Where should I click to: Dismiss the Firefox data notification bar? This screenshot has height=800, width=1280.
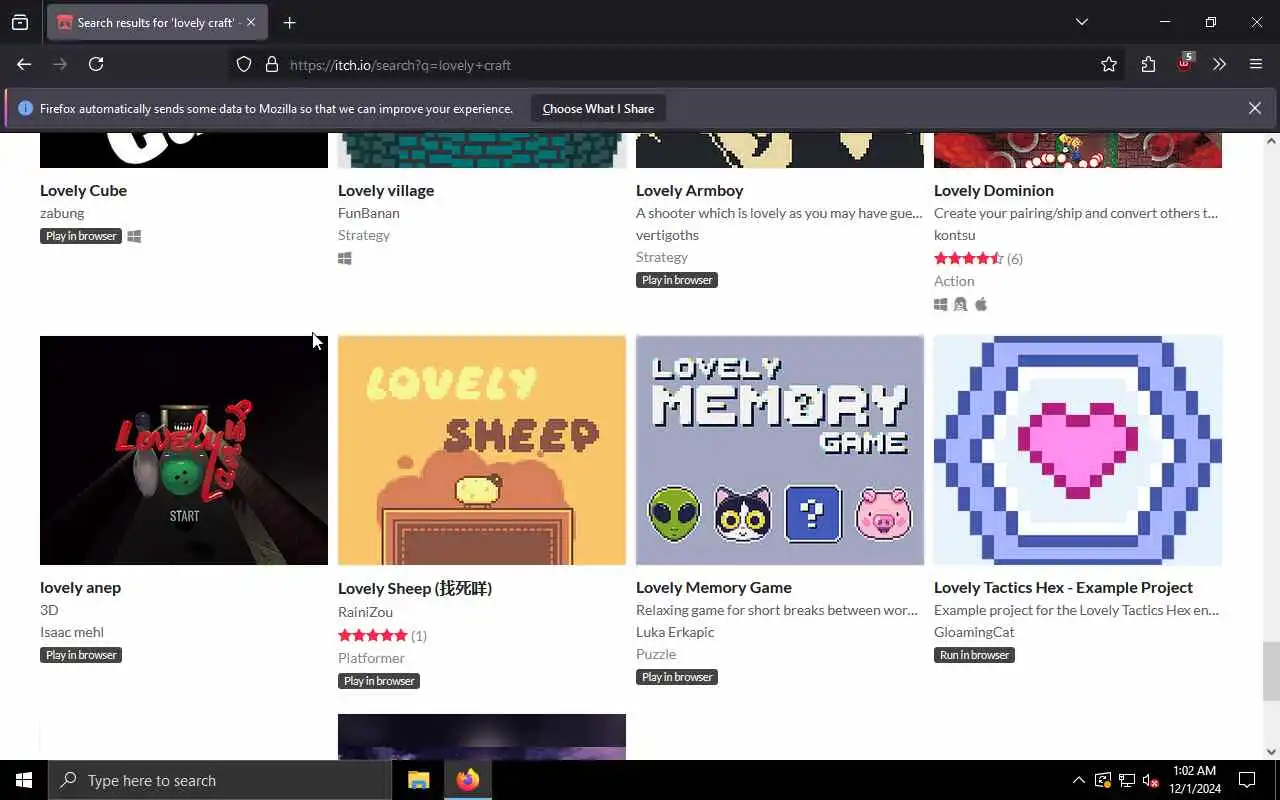[1254, 108]
